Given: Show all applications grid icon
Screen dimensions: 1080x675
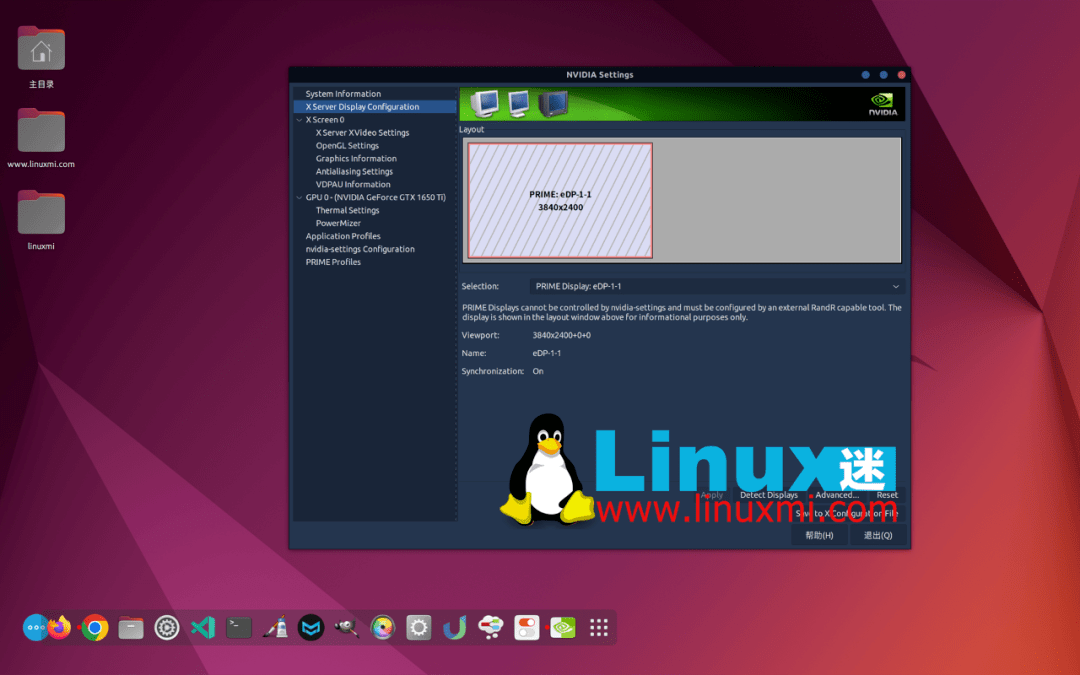Looking at the screenshot, I should coord(599,627).
